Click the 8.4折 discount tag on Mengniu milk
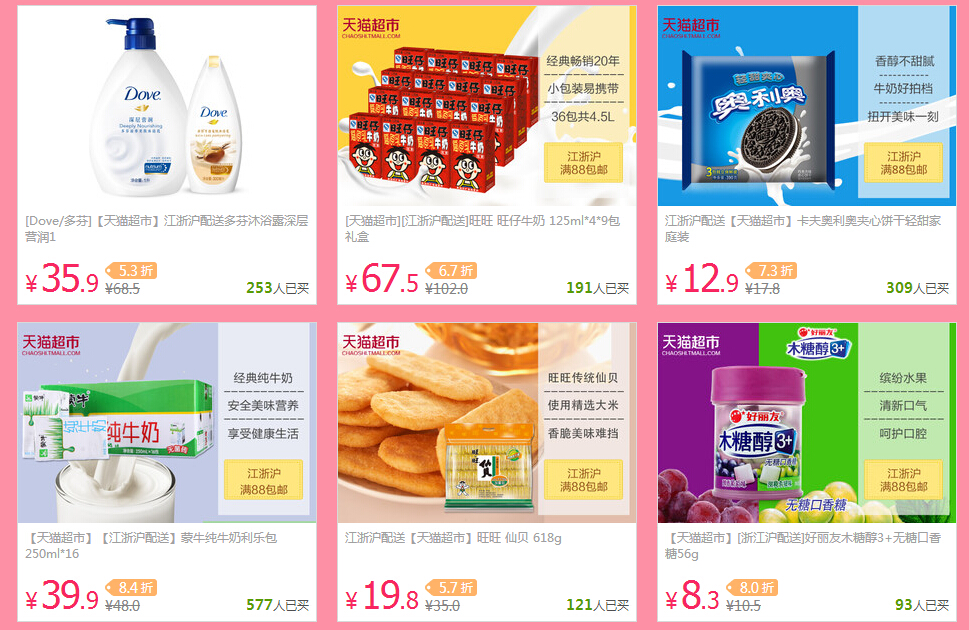 coord(131,588)
